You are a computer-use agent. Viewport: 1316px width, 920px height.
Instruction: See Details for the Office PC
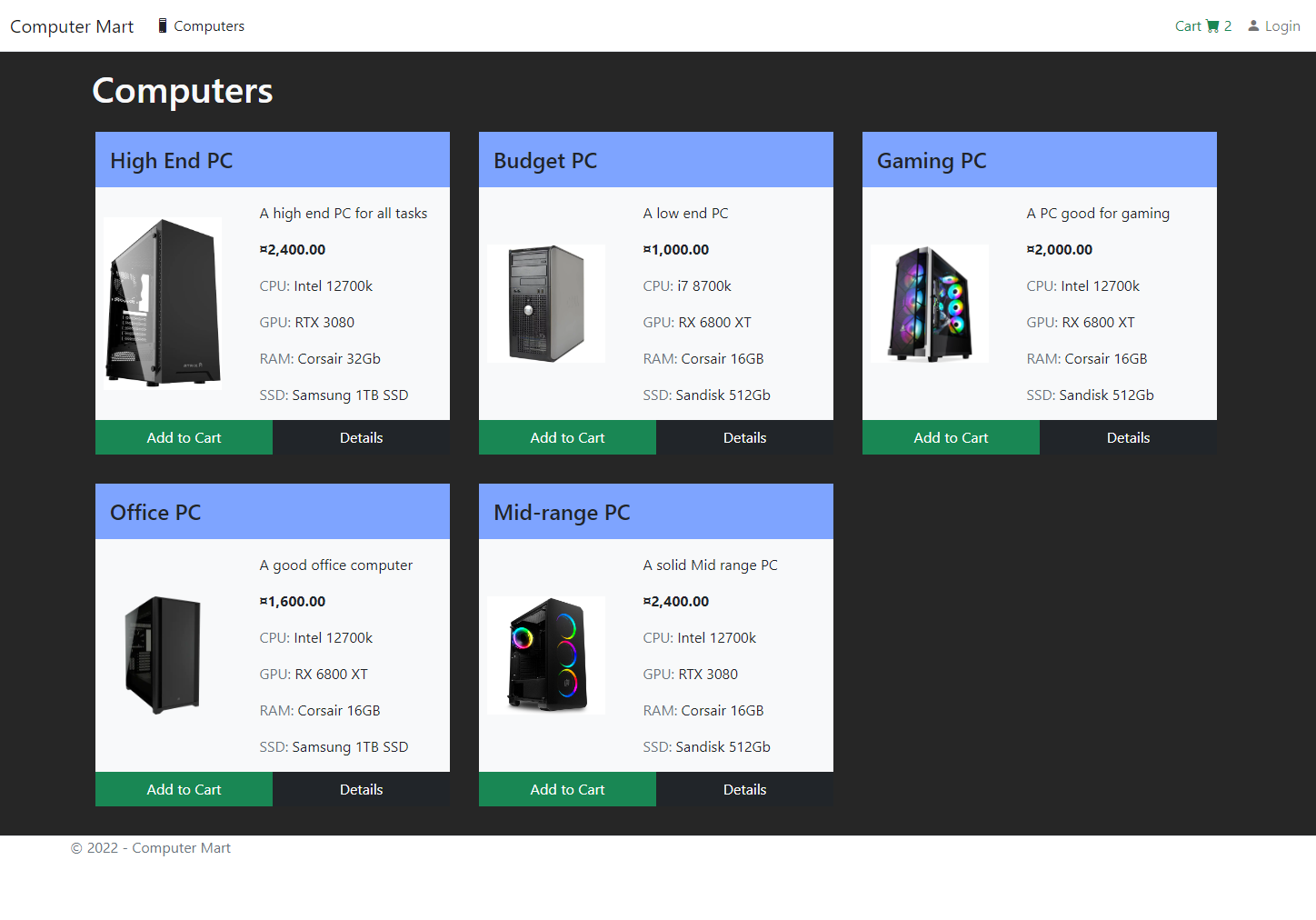(x=361, y=789)
